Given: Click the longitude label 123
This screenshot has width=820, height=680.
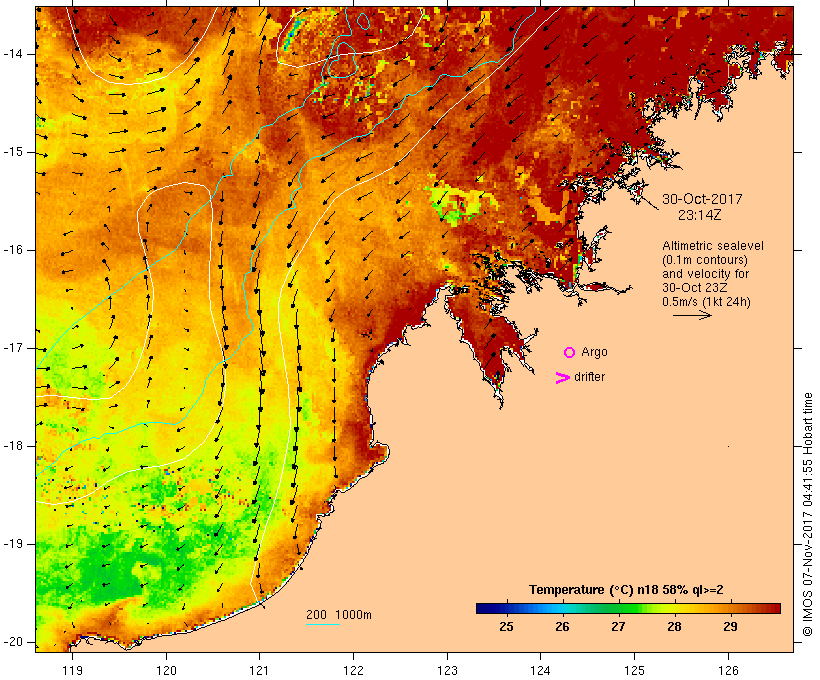Looking at the screenshot, I should [x=447, y=671].
